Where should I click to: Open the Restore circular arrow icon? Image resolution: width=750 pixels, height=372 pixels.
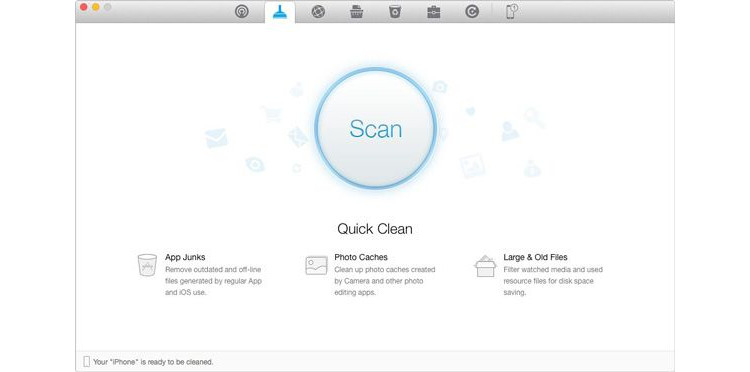pyautogui.click(x=472, y=11)
